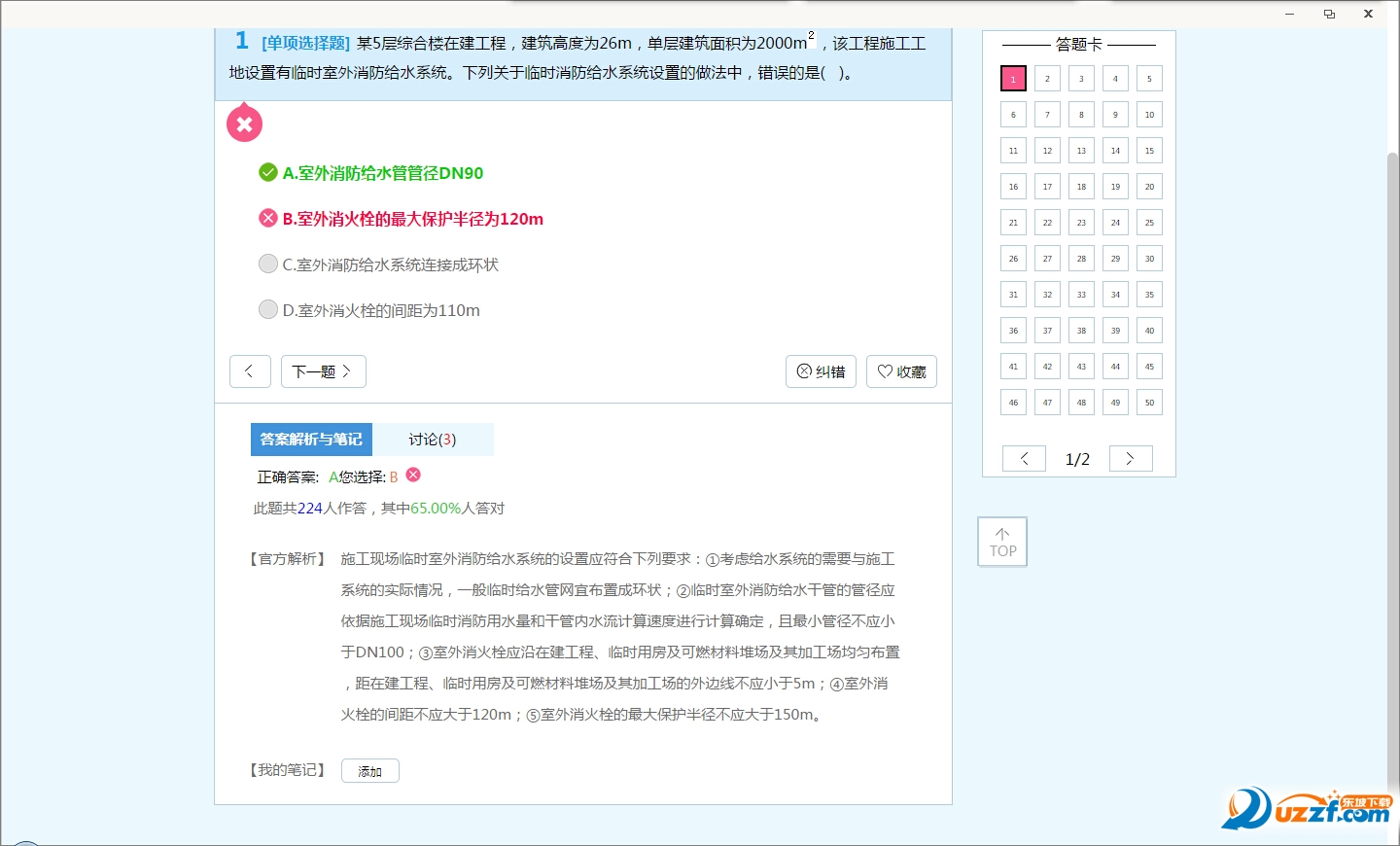Restore down the application window
Viewport: 1400px width, 846px height.
[1329, 14]
